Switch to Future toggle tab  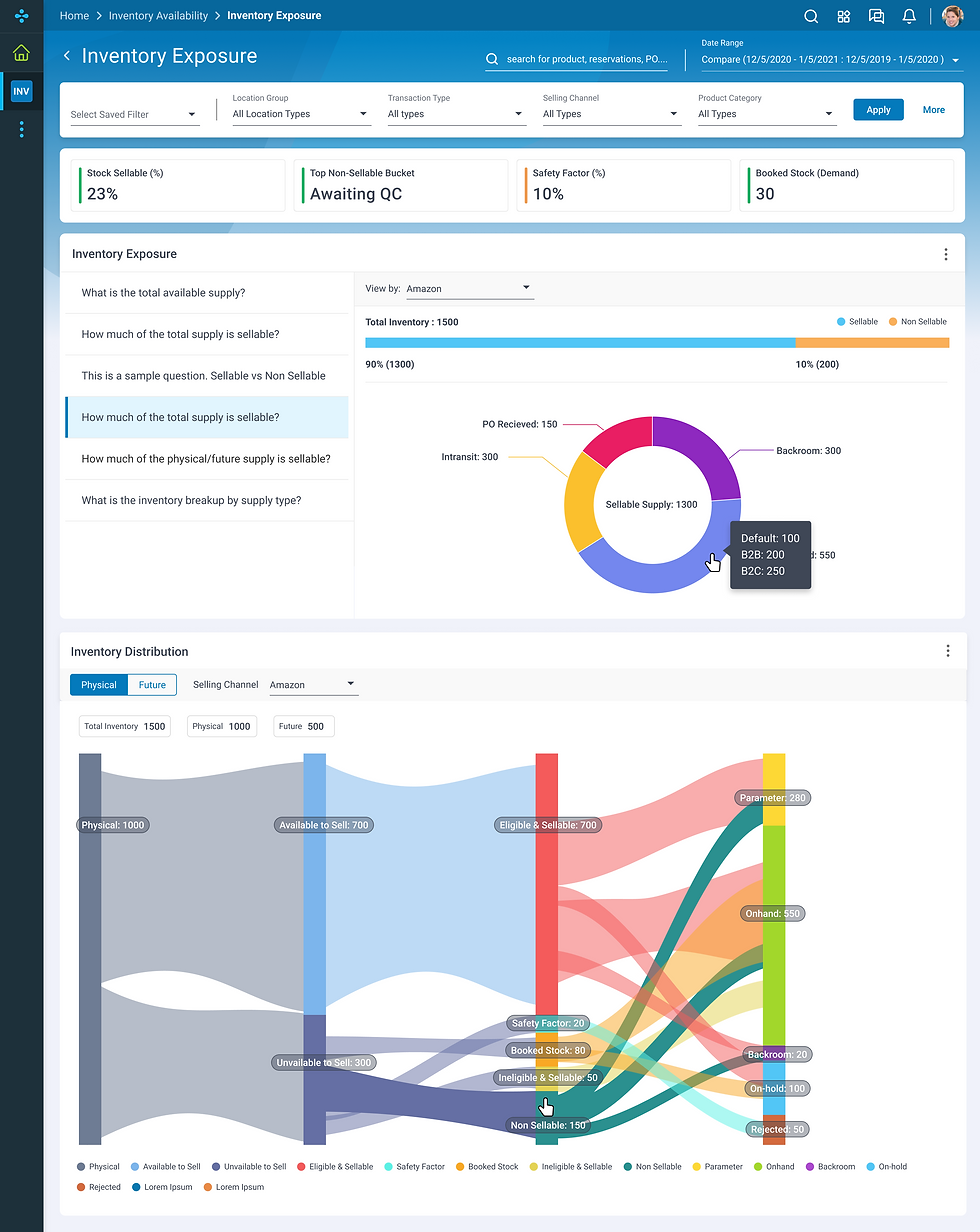coord(152,685)
